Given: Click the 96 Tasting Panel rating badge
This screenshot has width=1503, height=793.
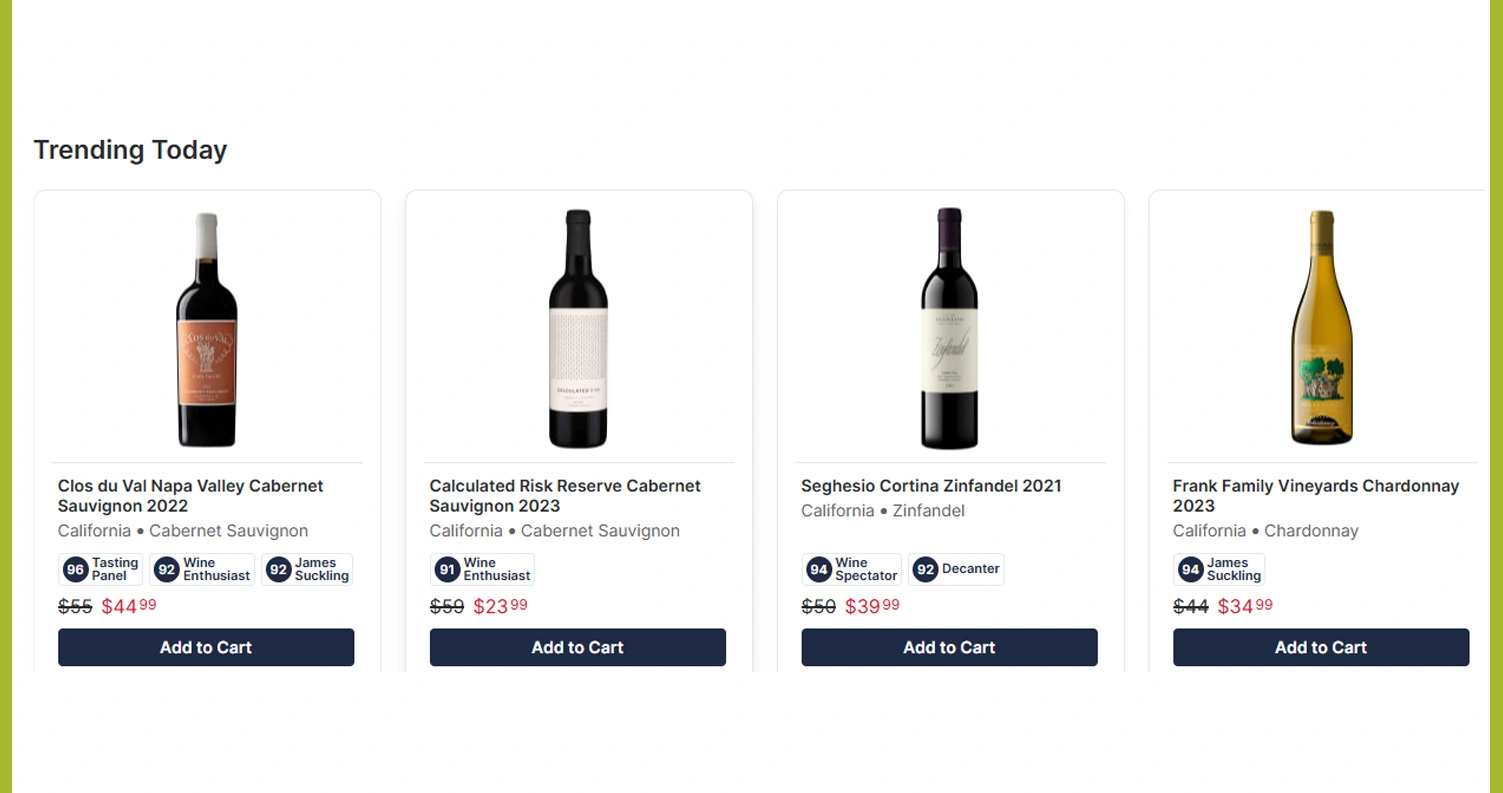Looking at the screenshot, I should (101, 570).
